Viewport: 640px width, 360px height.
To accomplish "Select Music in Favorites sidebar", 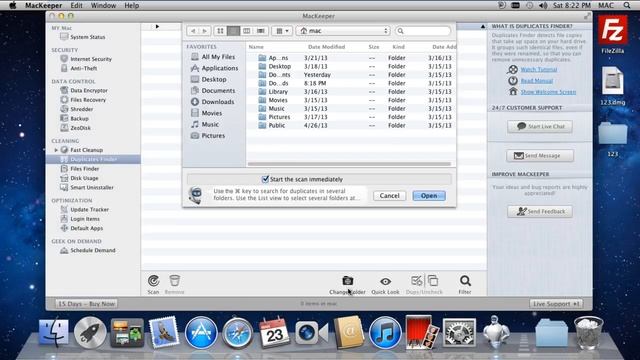I will click(x=205, y=124).
